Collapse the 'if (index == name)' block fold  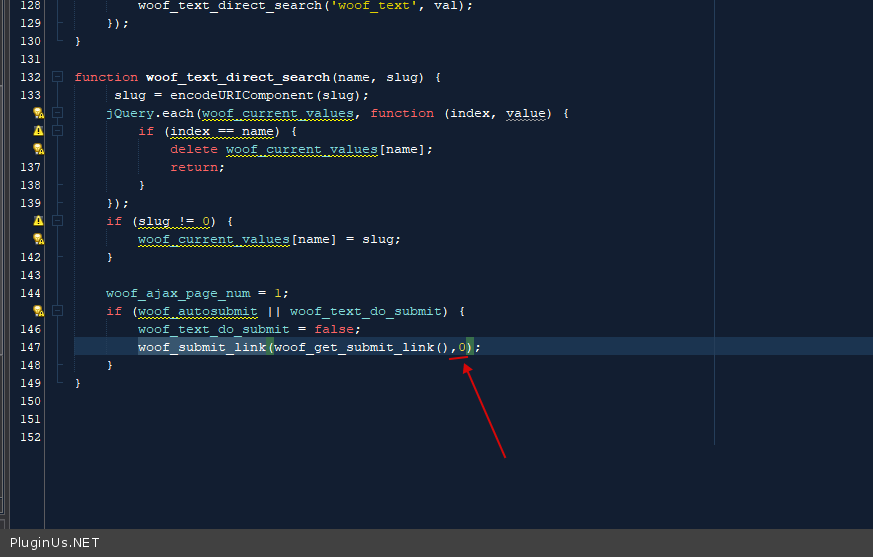(x=57, y=131)
